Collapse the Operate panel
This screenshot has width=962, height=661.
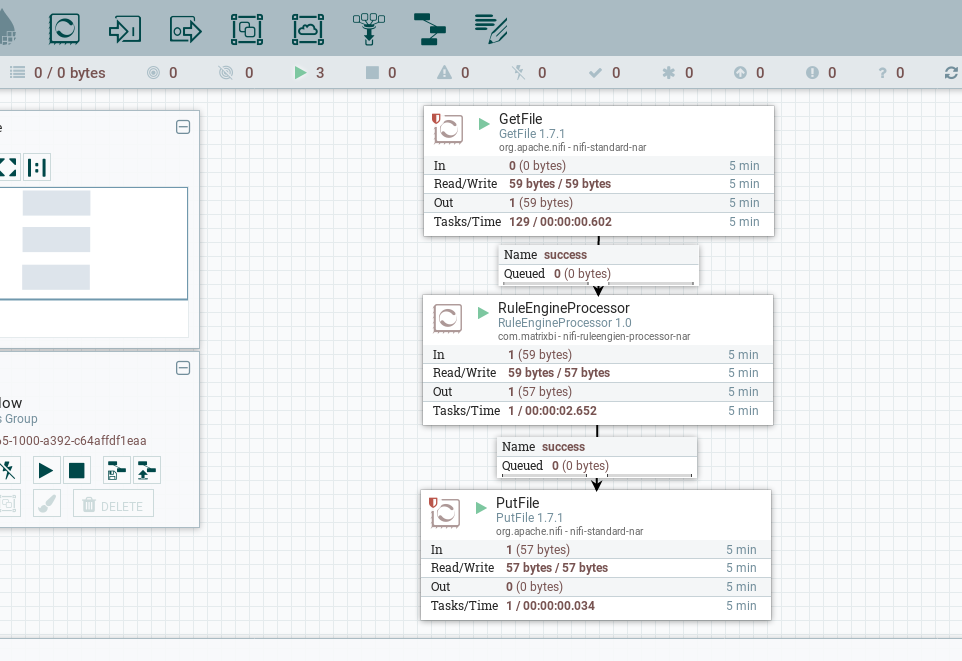point(183,368)
